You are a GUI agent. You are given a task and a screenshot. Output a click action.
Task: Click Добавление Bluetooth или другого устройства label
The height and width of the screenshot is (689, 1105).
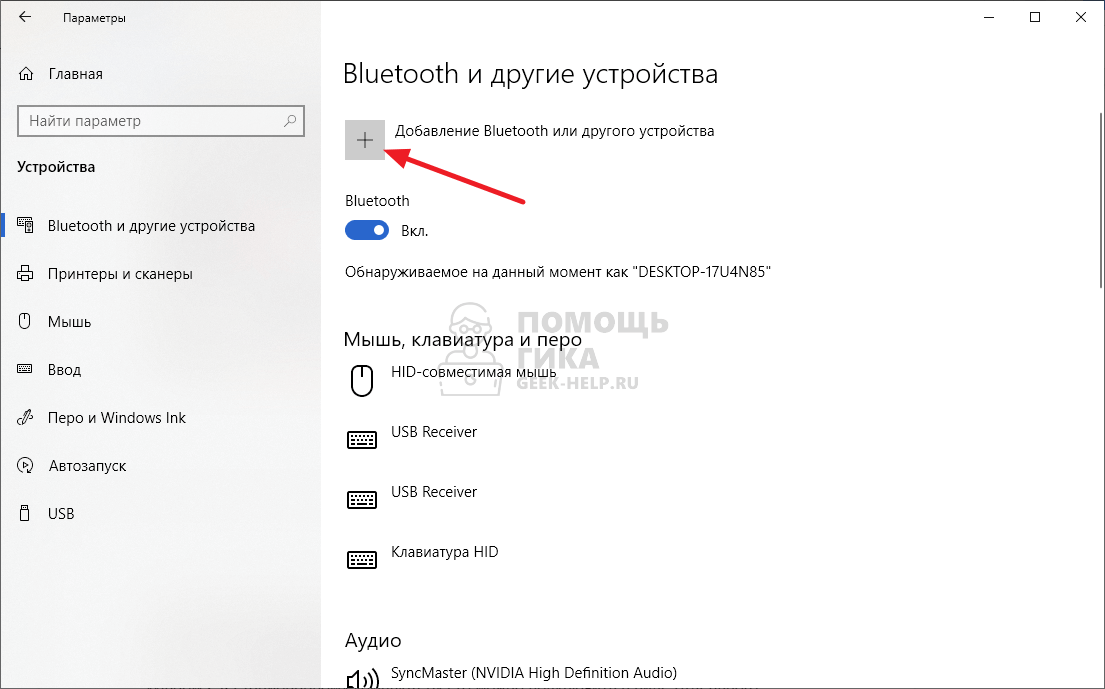point(554,131)
